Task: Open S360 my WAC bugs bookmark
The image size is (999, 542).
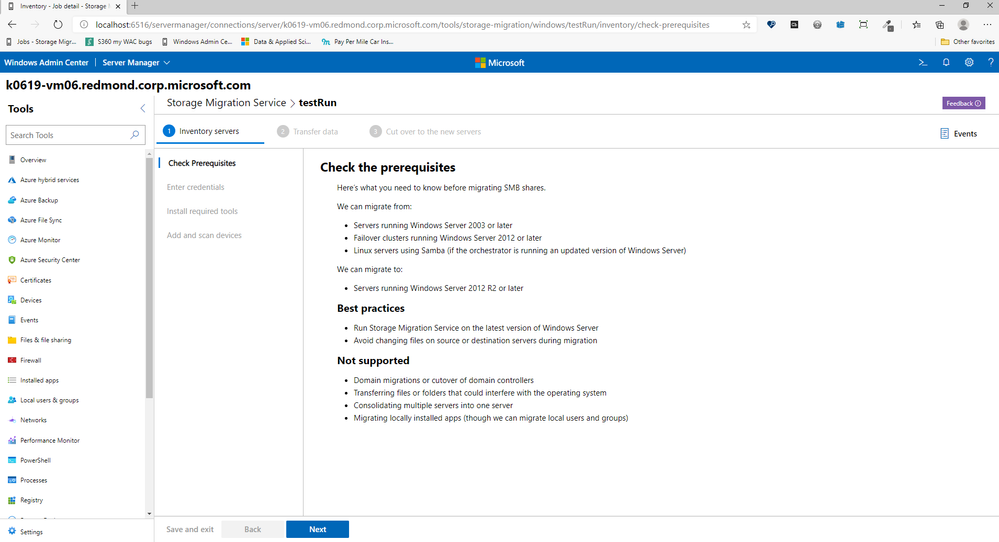Action: pos(119,41)
